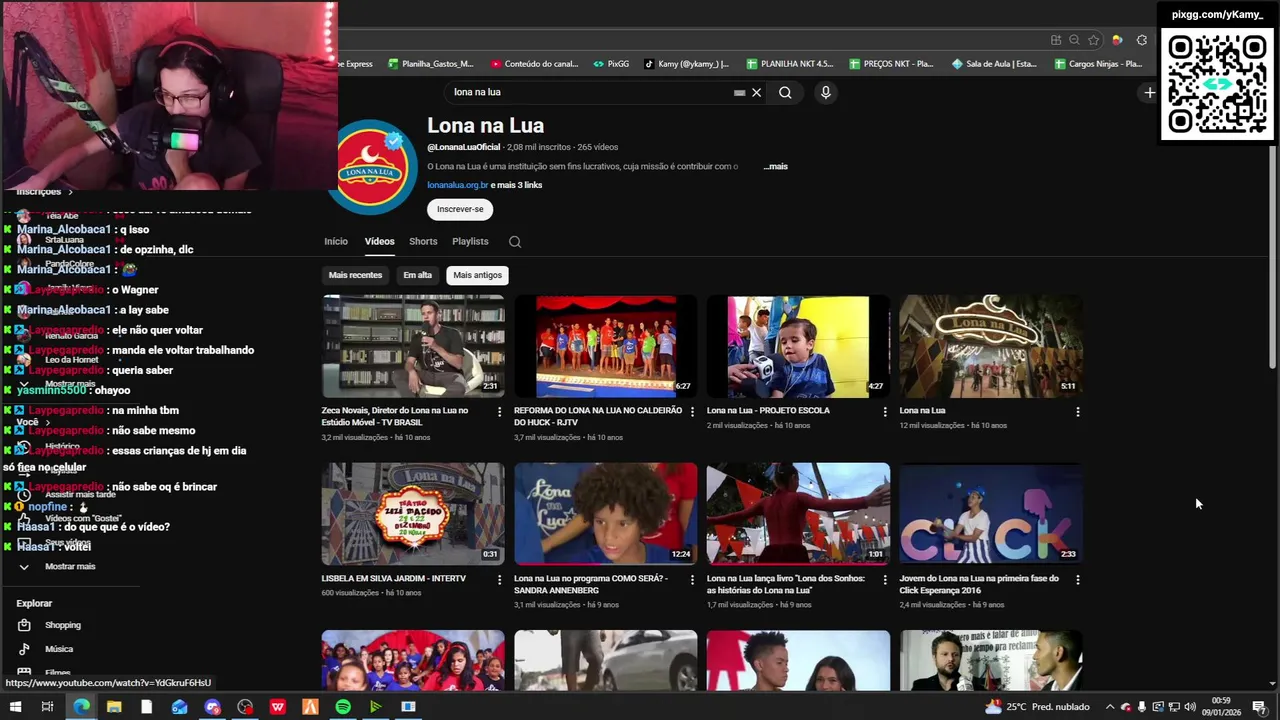The width and height of the screenshot is (1280, 720).
Task: Click the '@LonanaLuaOficial' channel handle
Action: tap(464, 147)
